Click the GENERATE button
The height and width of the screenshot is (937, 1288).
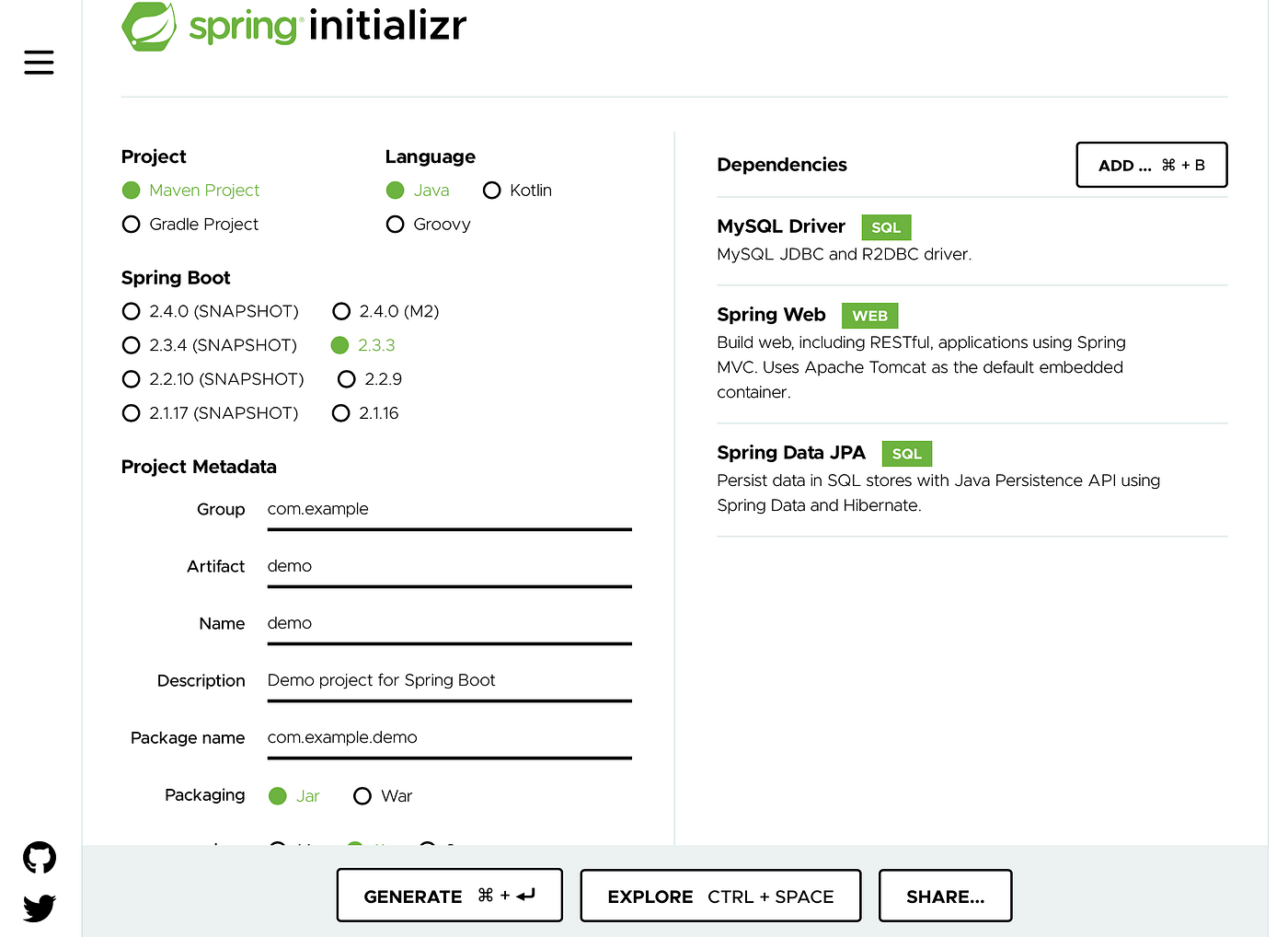point(449,896)
